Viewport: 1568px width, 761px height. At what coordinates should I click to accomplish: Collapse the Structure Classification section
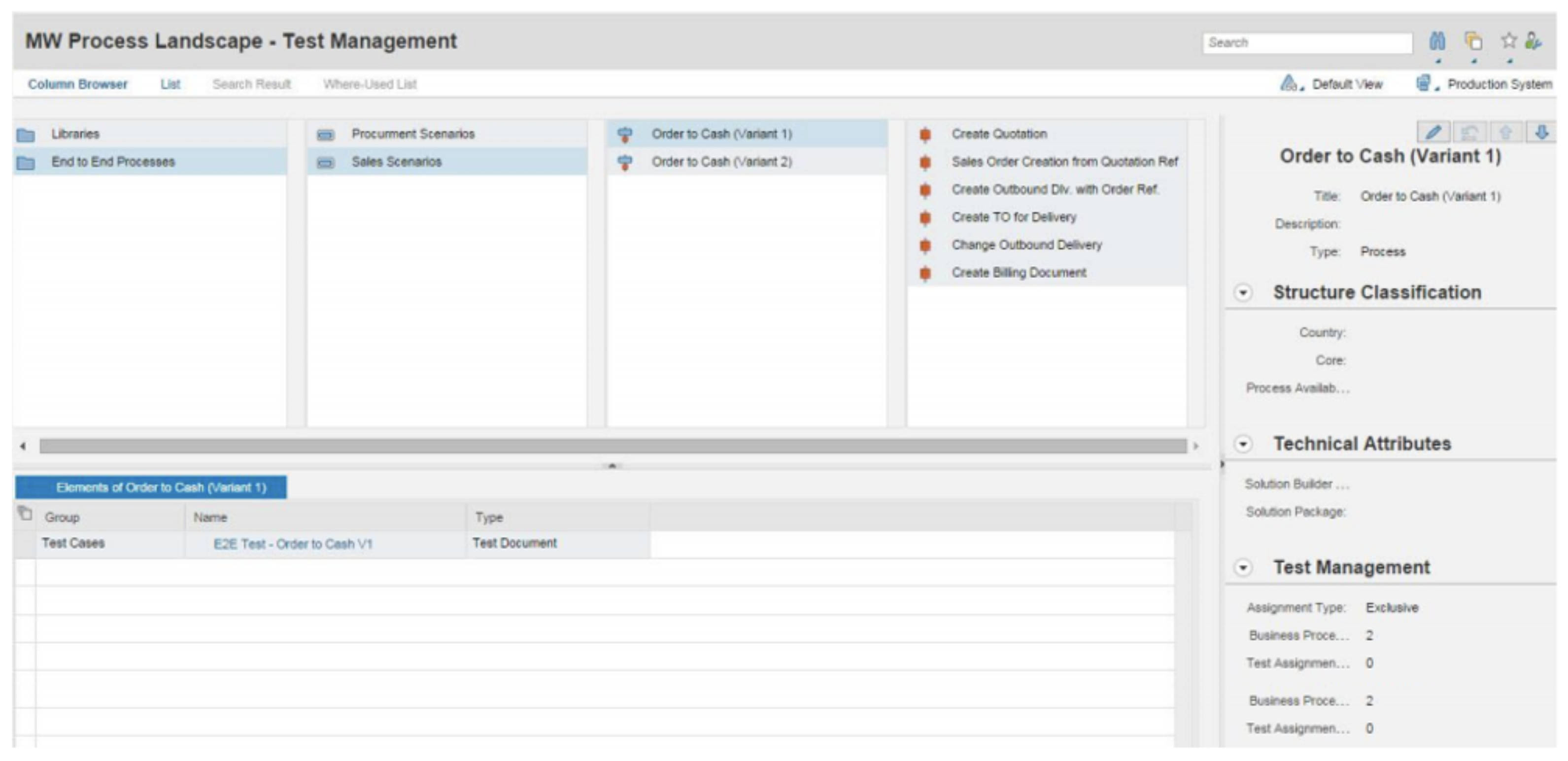click(1243, 293)
